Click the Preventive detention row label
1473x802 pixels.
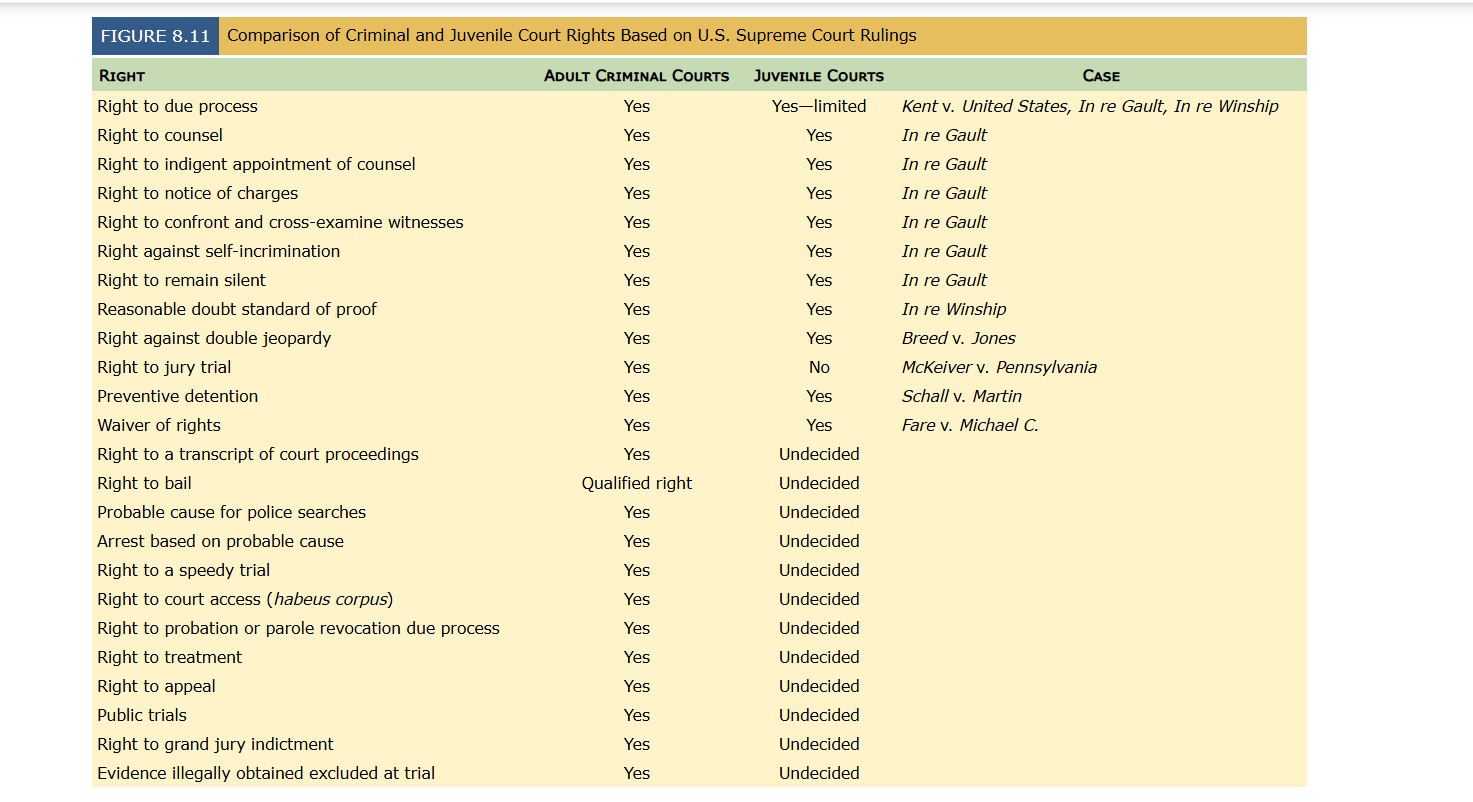[x=178, y=396]
